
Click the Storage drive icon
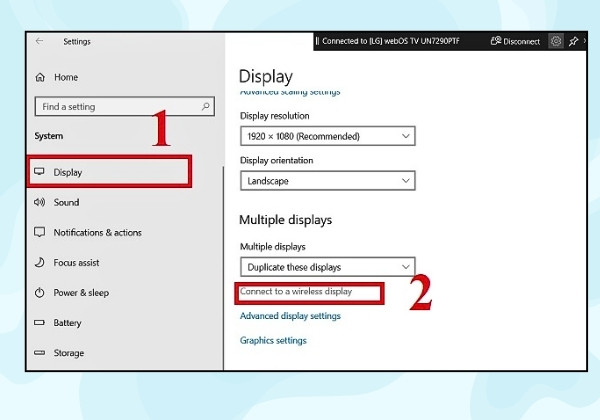[39, 352]
